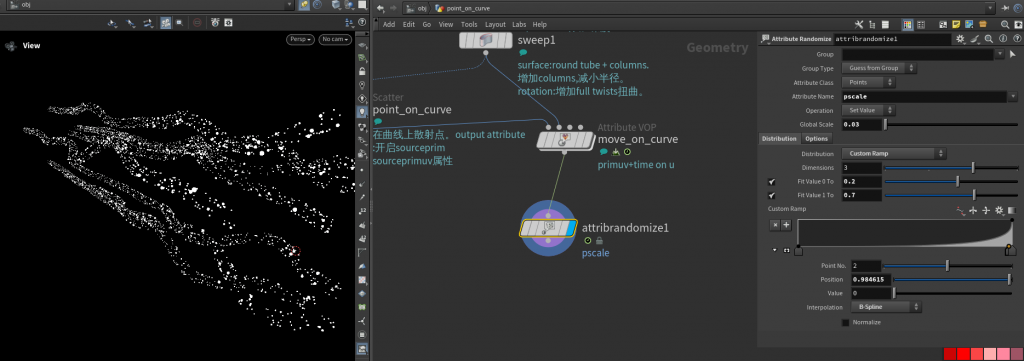Open the Layout menu
1024x361 pixels.
tap(495, 25)
